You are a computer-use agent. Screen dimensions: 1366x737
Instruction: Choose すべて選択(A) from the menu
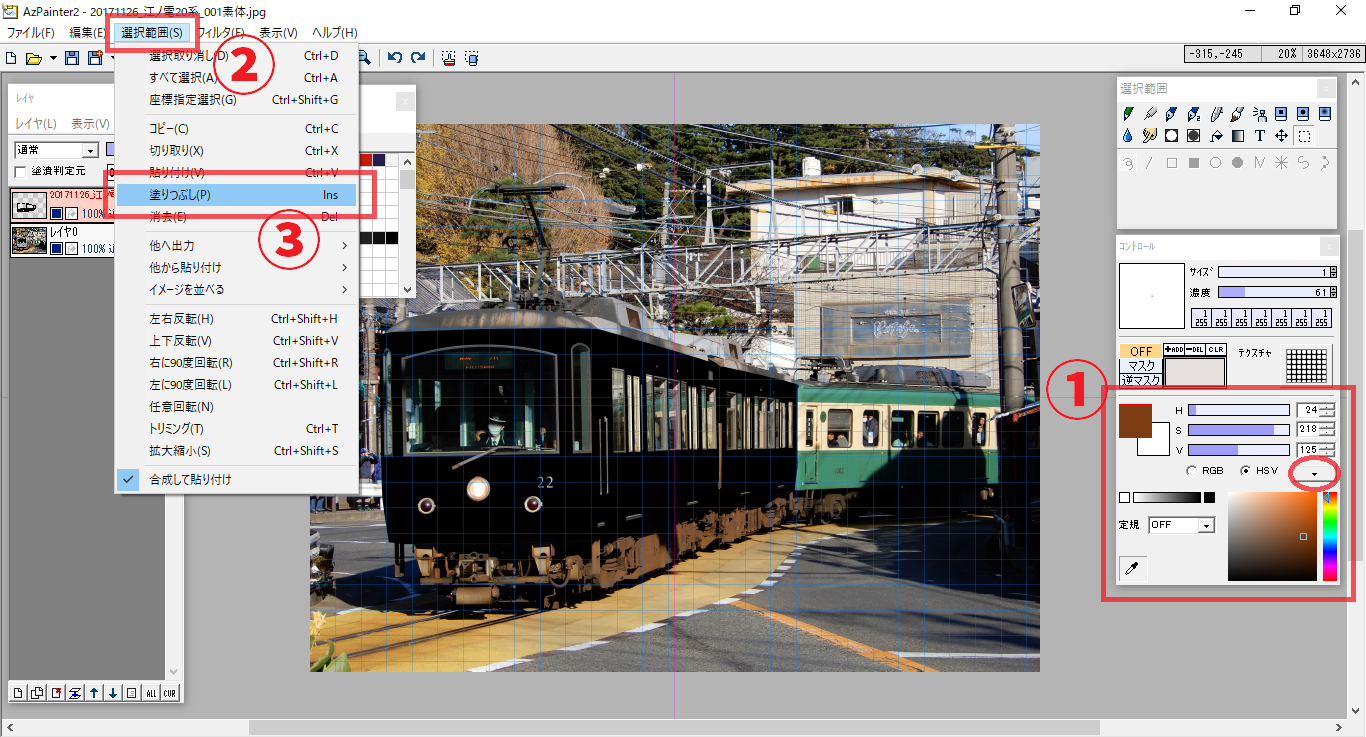tap(236, 78)
